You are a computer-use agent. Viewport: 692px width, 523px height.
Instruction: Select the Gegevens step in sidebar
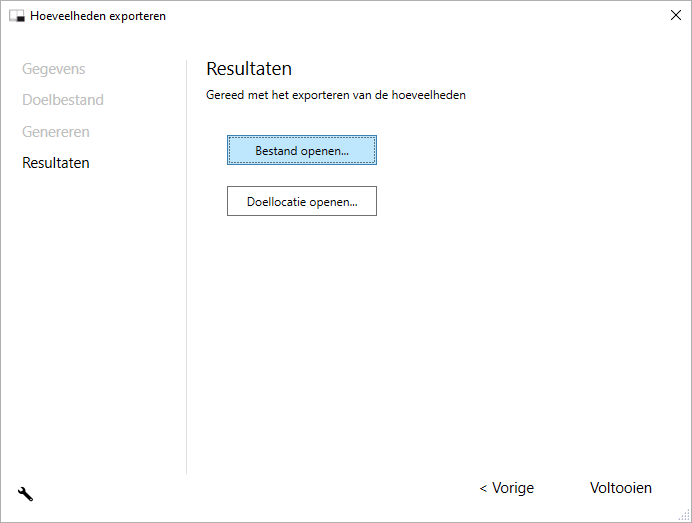54,69
